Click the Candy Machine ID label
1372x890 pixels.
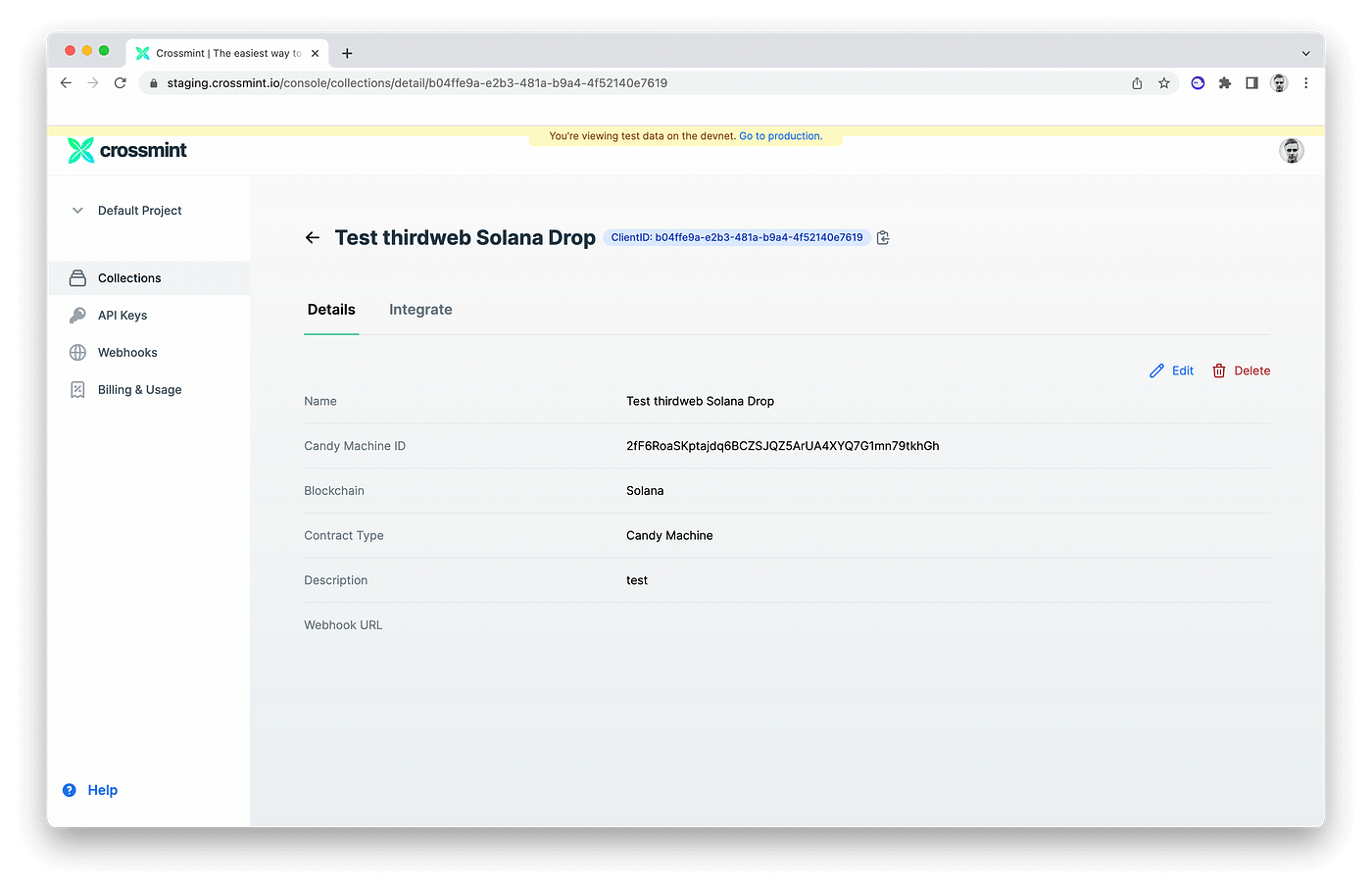(355, 446)
